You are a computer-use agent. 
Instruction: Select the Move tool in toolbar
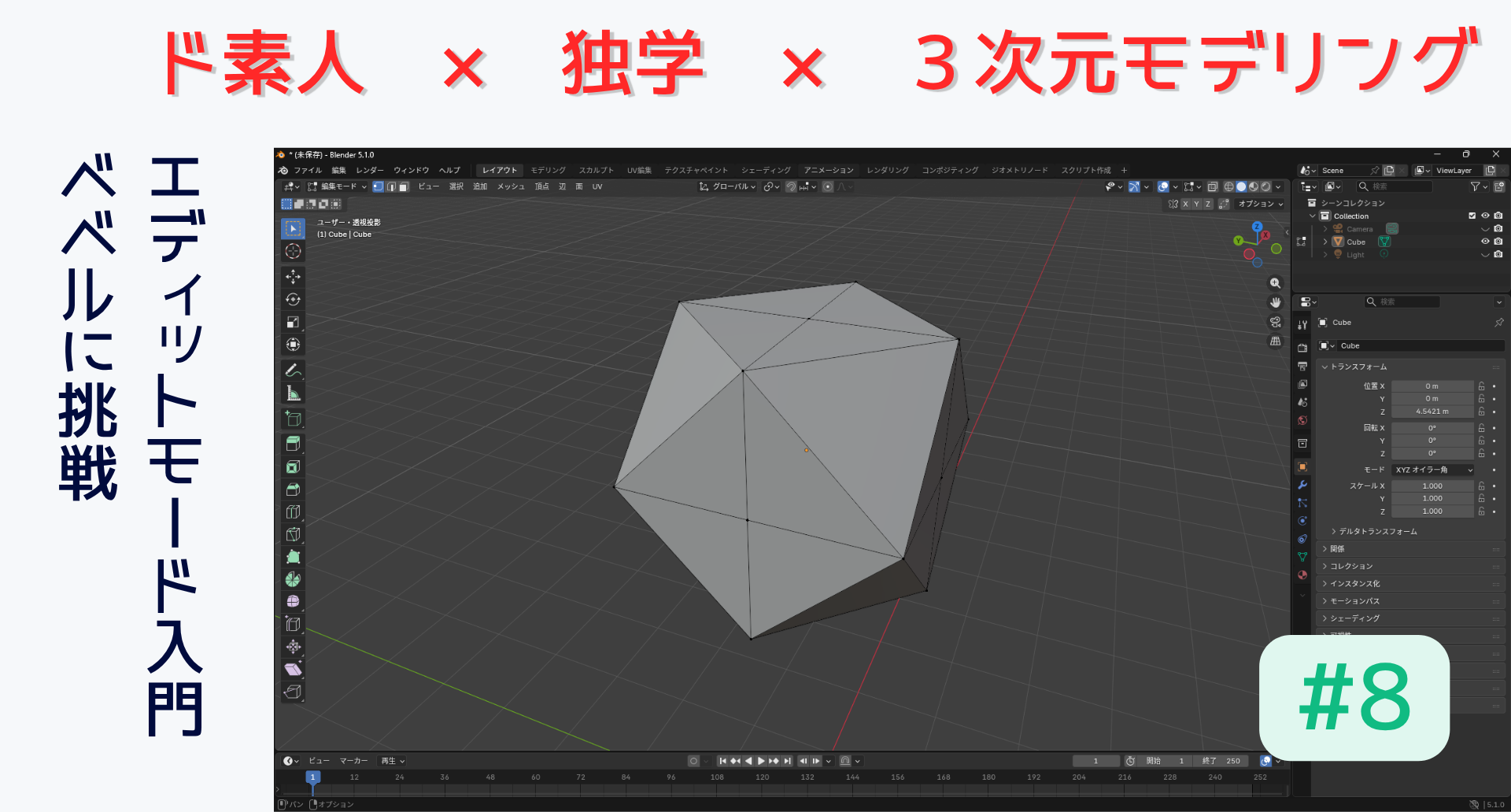293,277
